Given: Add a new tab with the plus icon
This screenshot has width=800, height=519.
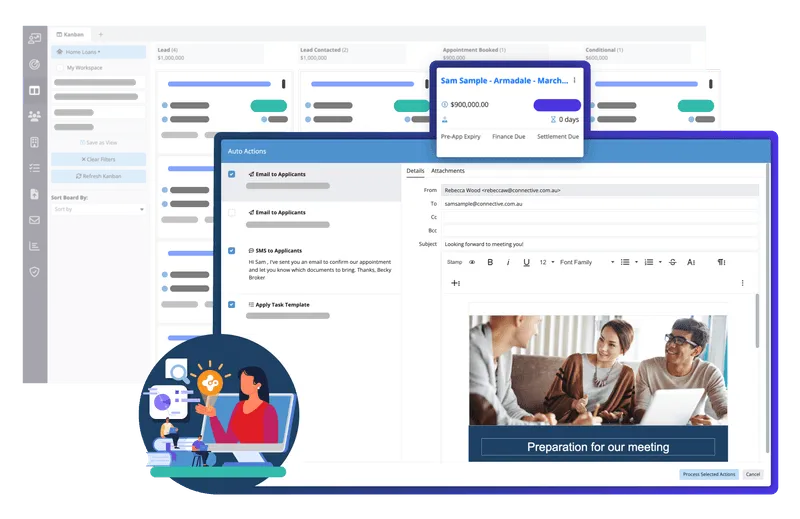Looking at the screenshot, I should pyautogui.click(x=101, y=34).
